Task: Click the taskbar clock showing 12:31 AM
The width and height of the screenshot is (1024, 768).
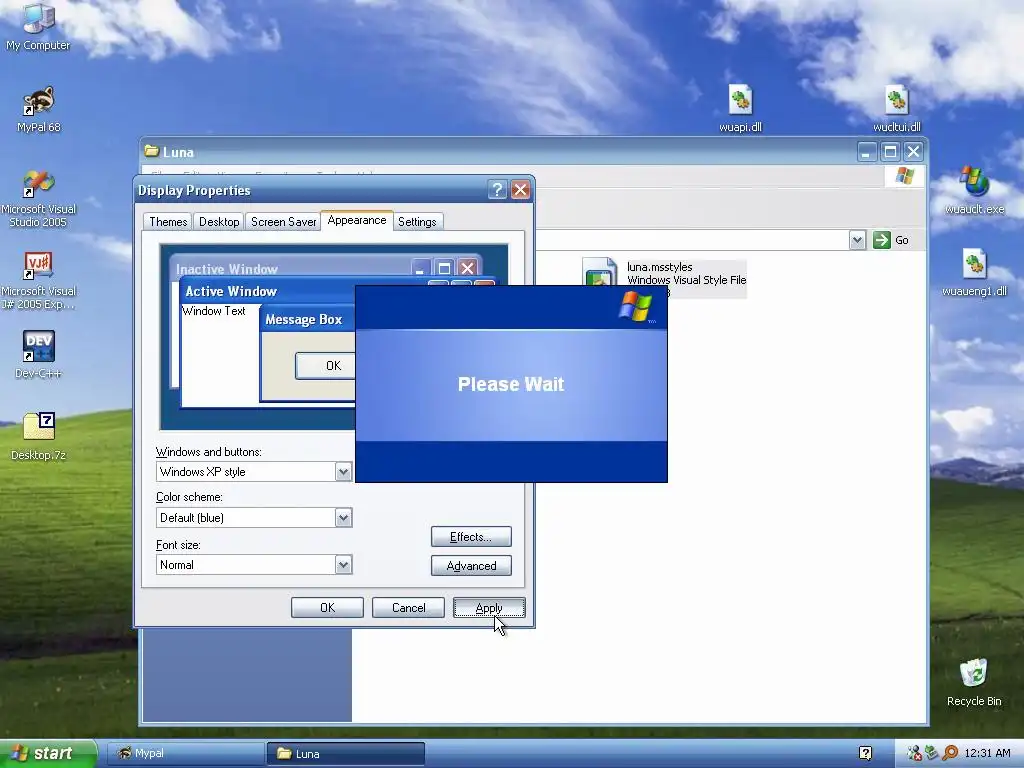Action: click(987, 753)
